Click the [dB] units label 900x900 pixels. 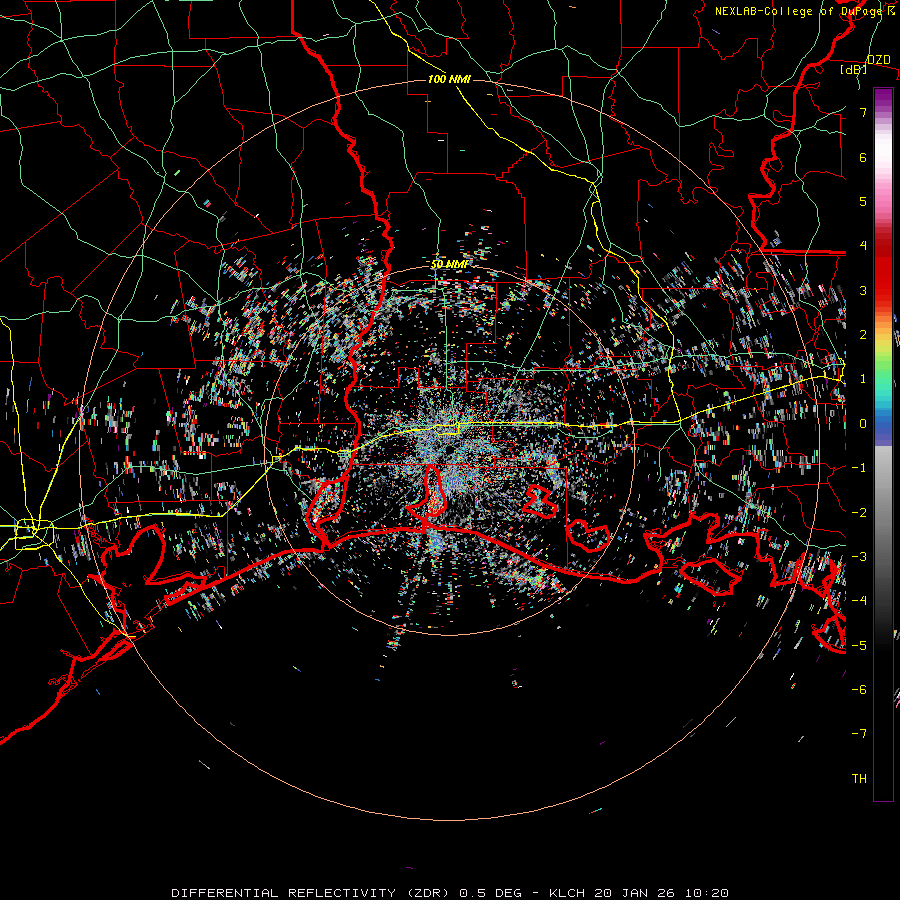(x=854, y=69)
